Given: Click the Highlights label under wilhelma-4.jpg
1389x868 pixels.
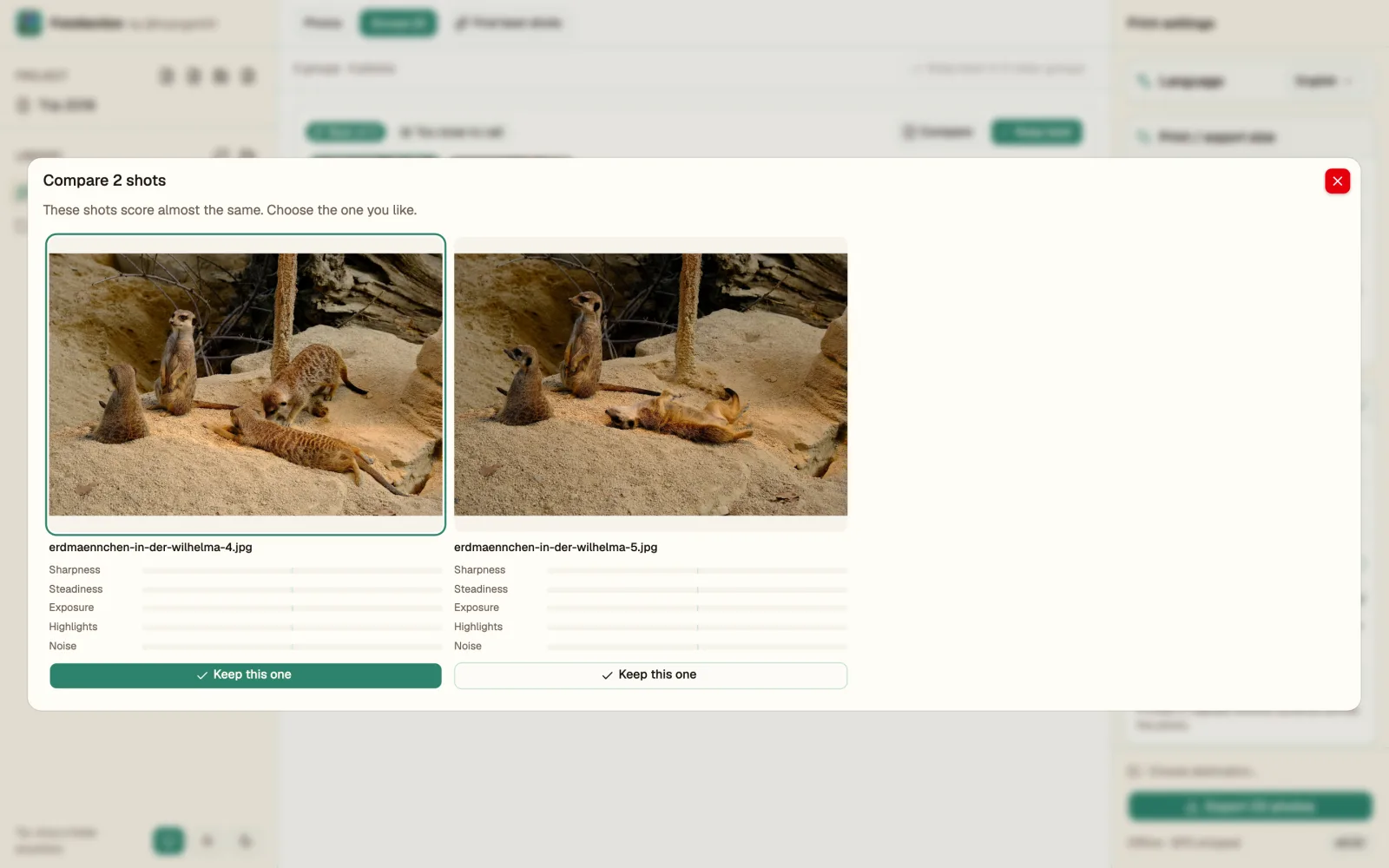Looking at the screenshot, I should [73, 628].
